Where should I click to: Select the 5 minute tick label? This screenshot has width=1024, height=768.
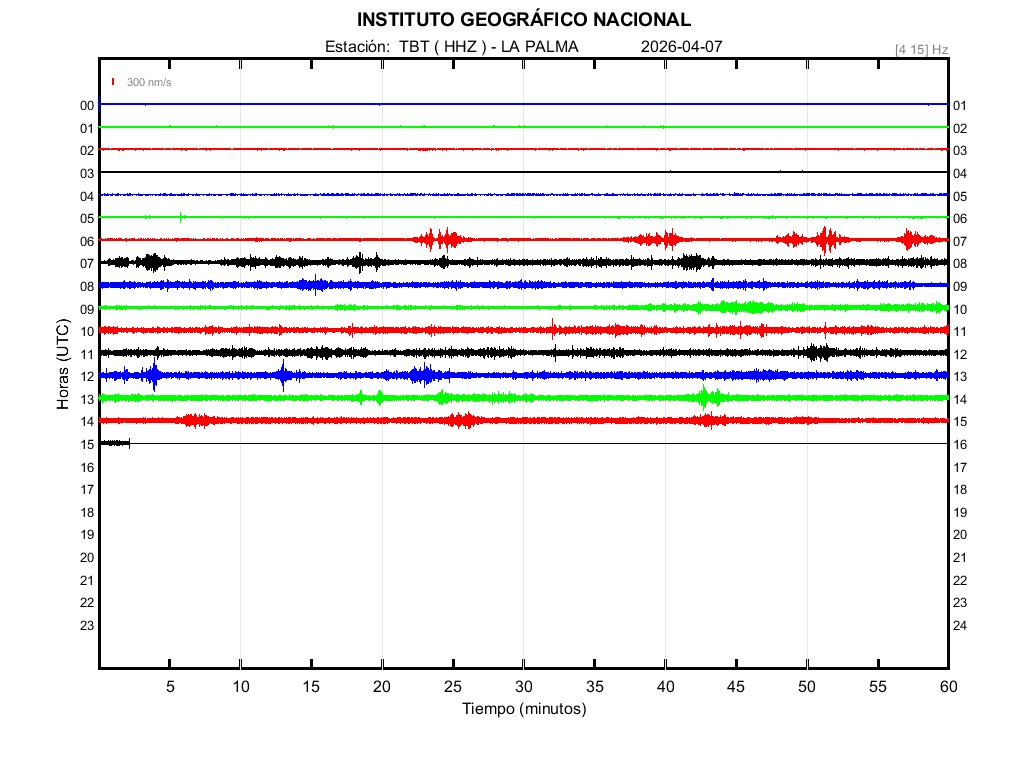pos(170,687)
